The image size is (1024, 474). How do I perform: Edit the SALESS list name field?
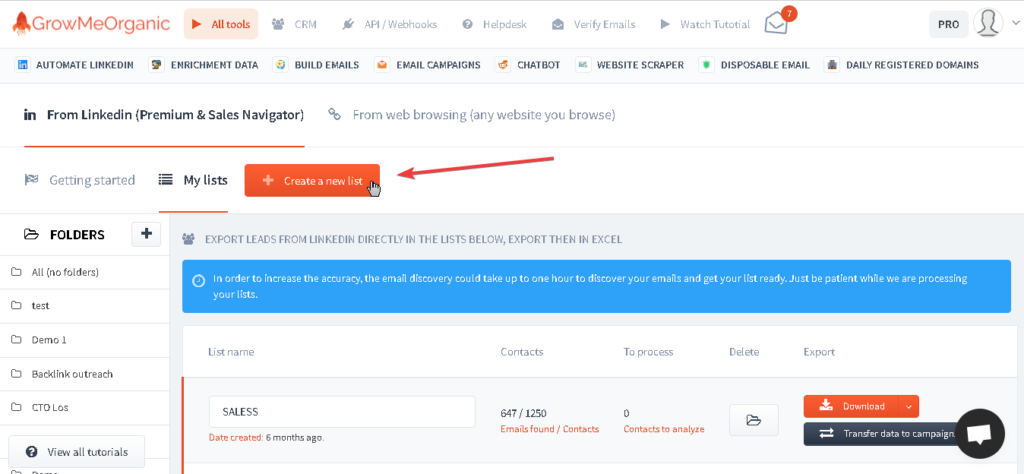coord(342,412)
